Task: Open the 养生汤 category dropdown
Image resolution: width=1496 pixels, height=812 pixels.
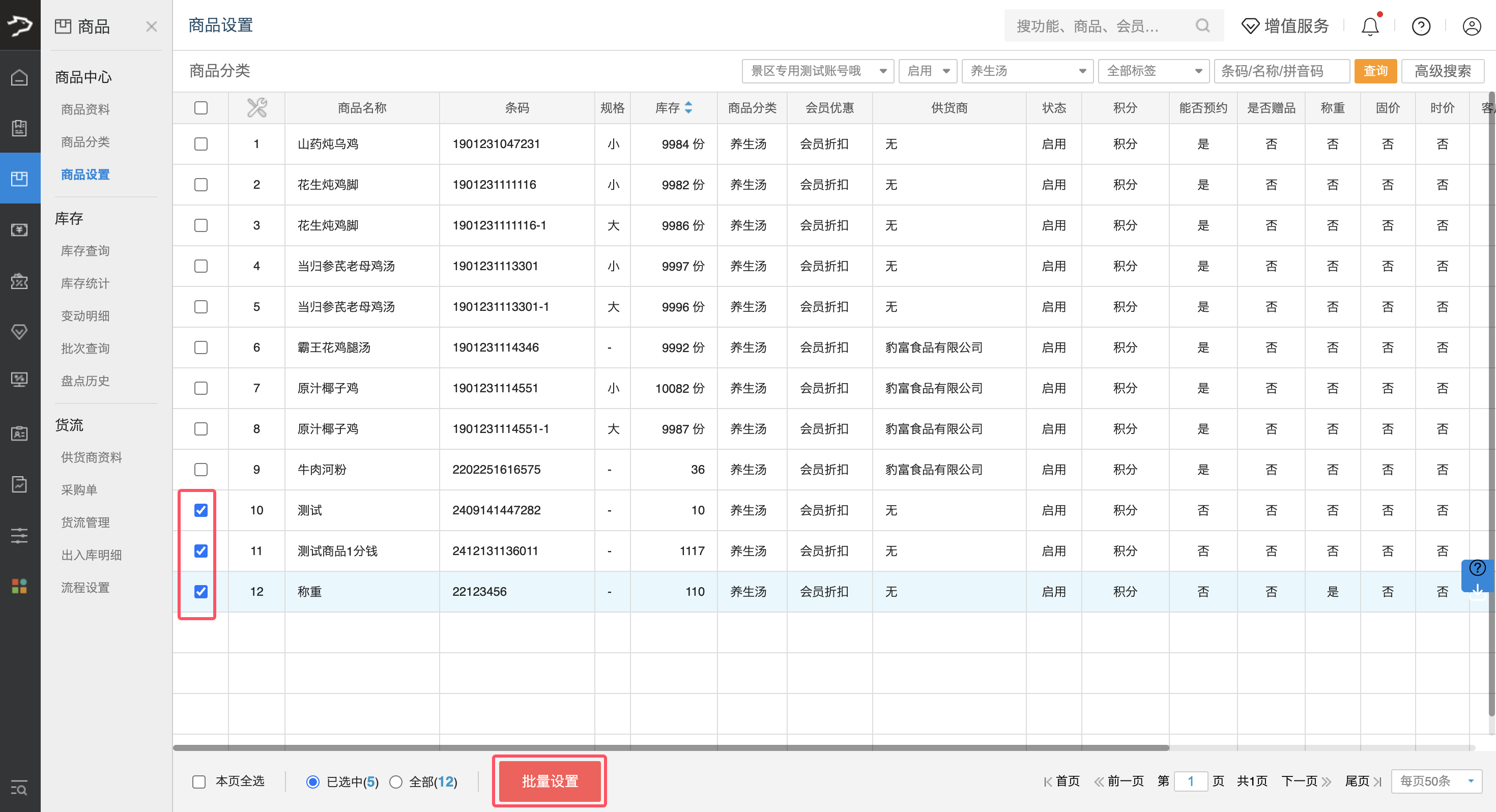Action: (1027, 71)
